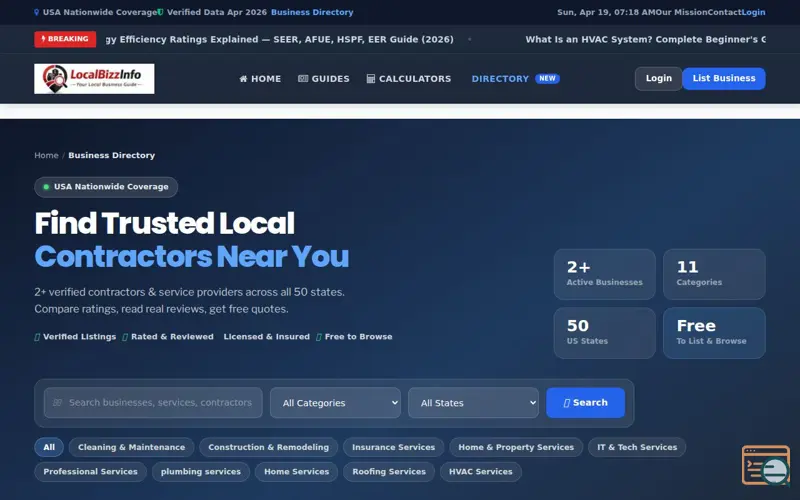This screenshot has height=500, width=800.
Task: Click the Login button in the navigation bar
Action: pyautogui.click(x=658, y=79)
